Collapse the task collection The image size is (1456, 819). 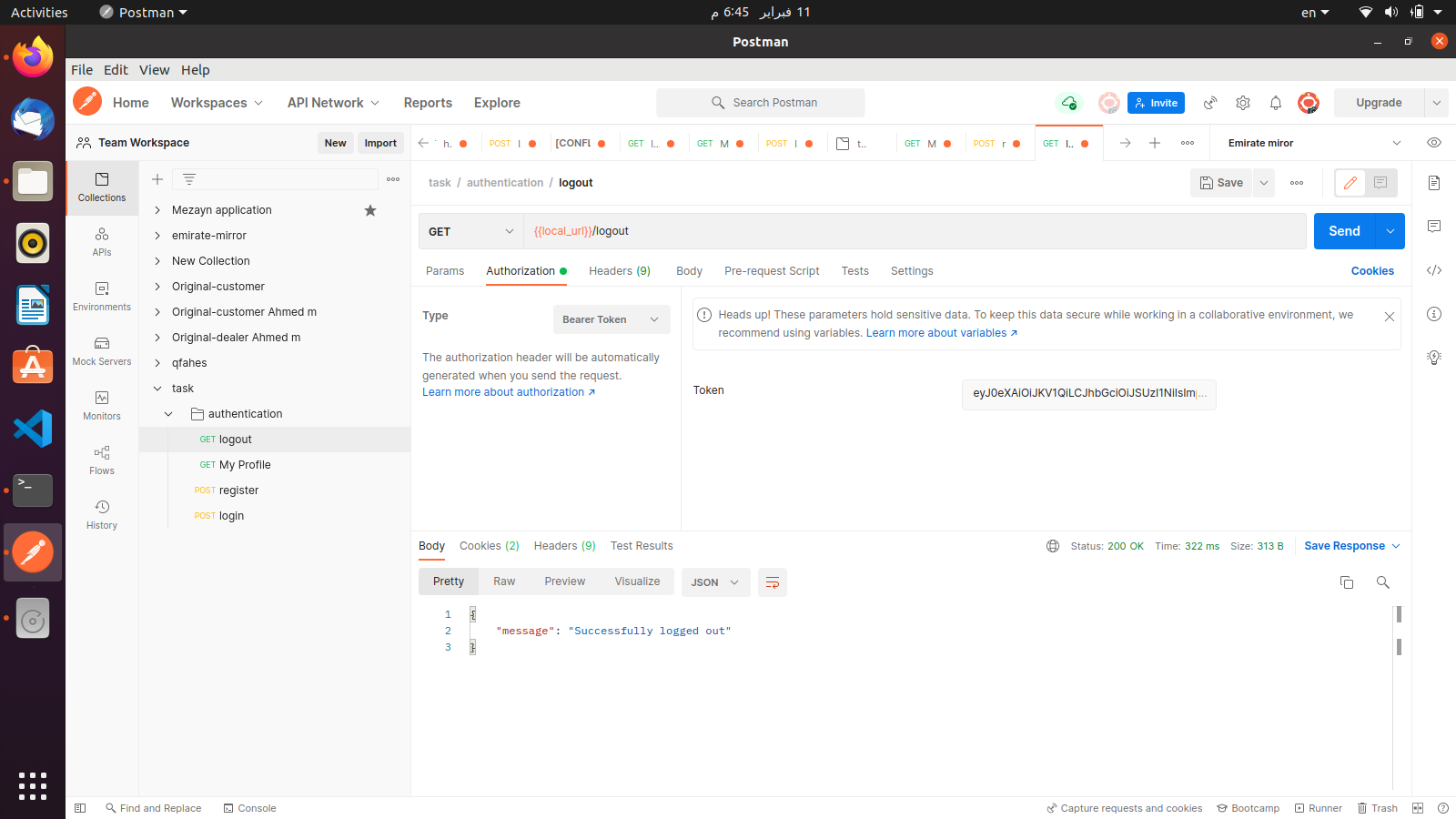click(157, 389)
